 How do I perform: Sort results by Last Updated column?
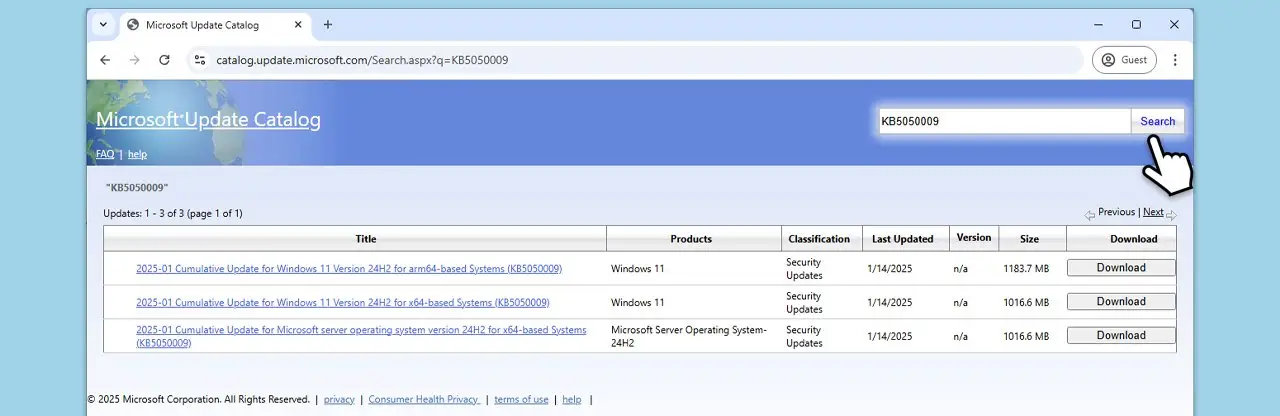pyautogui.click(x=902, y=239)
